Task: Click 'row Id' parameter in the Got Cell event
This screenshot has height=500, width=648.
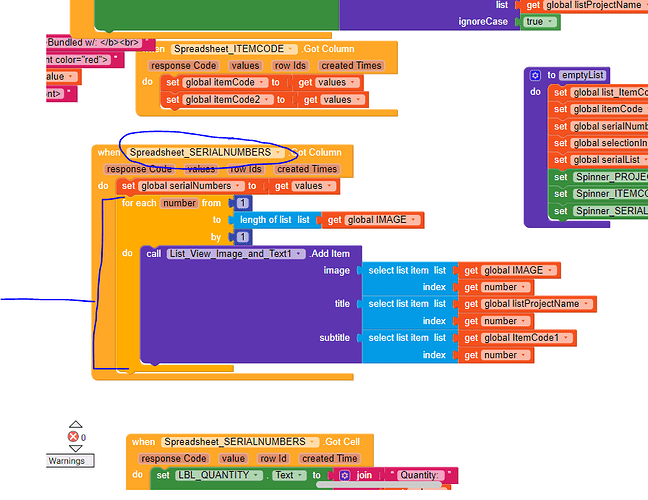Action: point(273,459)
